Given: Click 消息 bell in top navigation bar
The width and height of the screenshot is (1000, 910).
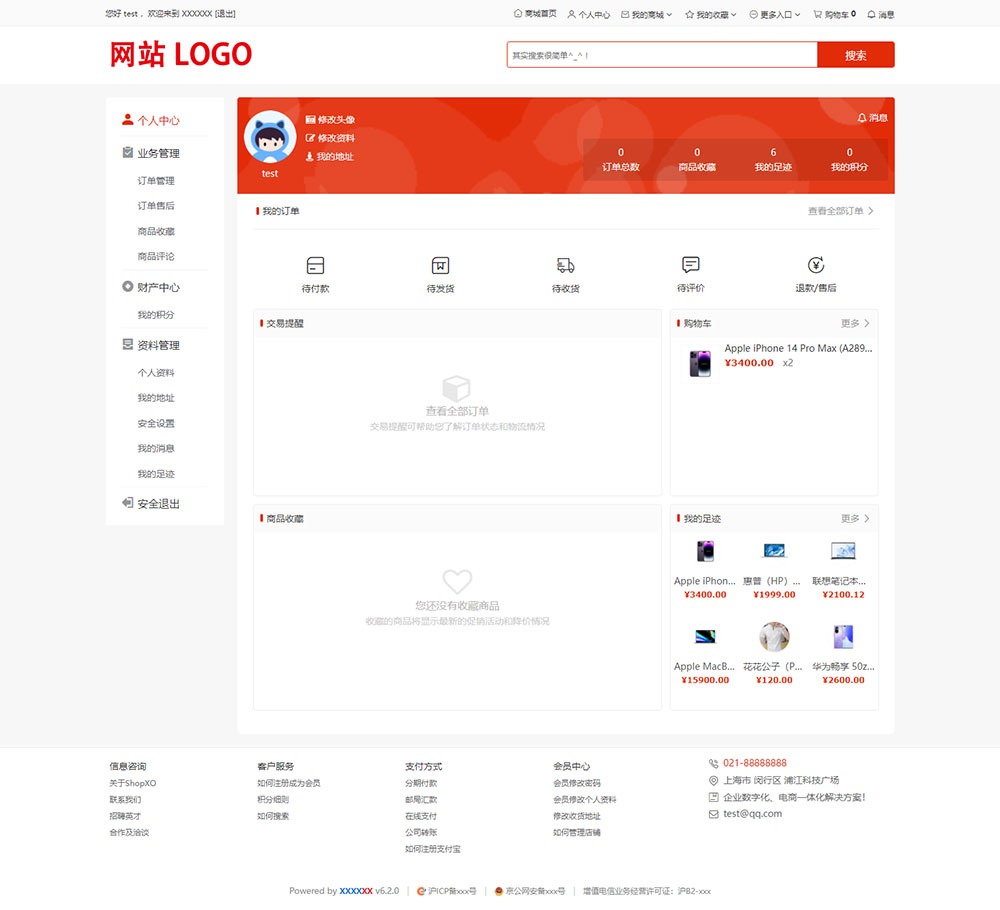Looking at the screenshot, I should [x=881, y=14].
